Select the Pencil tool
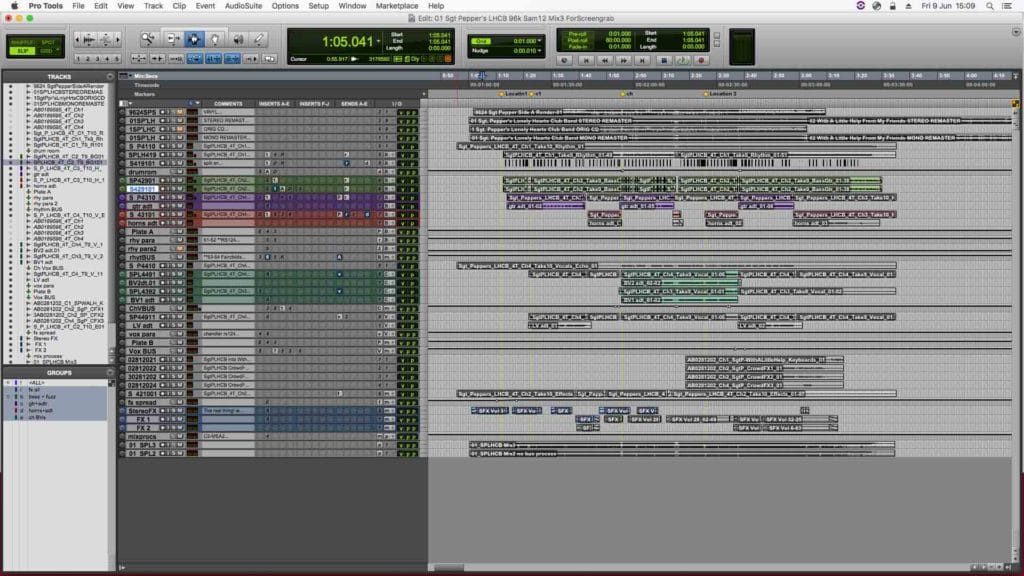Image resolution: width=1024 pixels, height=576 pixels. coord(259,40)
